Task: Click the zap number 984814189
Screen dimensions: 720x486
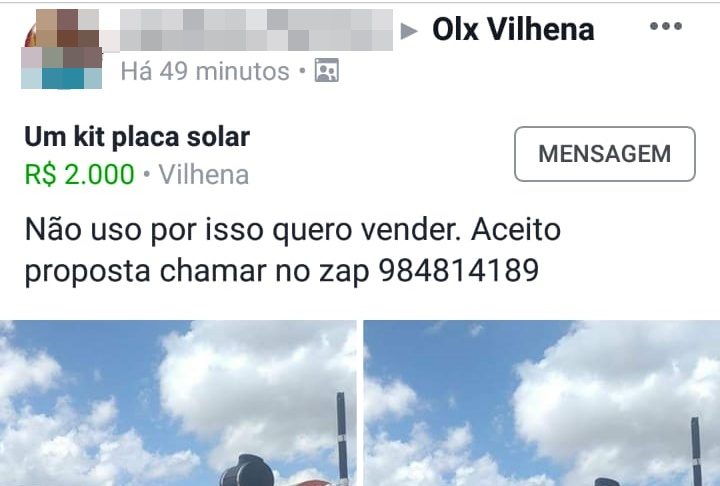Action: 459,270
